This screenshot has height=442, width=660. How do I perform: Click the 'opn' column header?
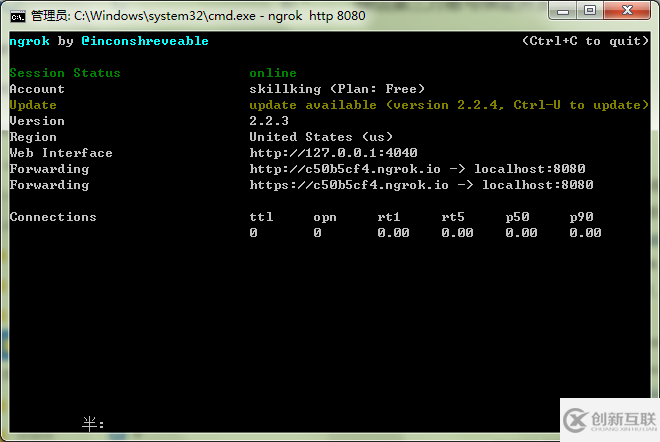click(325, 217)
